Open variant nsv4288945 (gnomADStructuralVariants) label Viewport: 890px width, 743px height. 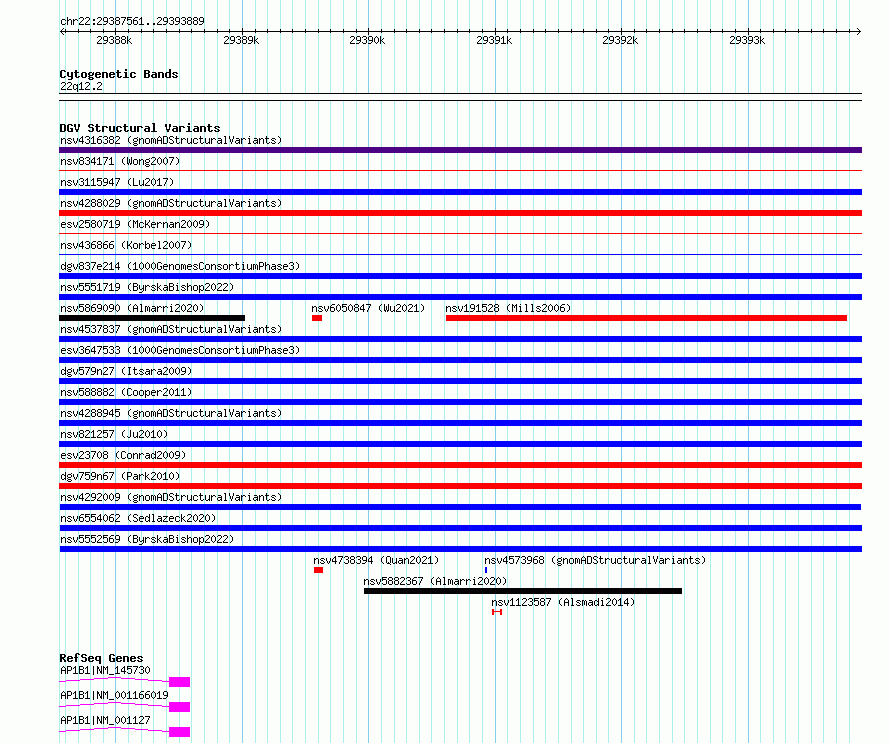pos(171,413)
